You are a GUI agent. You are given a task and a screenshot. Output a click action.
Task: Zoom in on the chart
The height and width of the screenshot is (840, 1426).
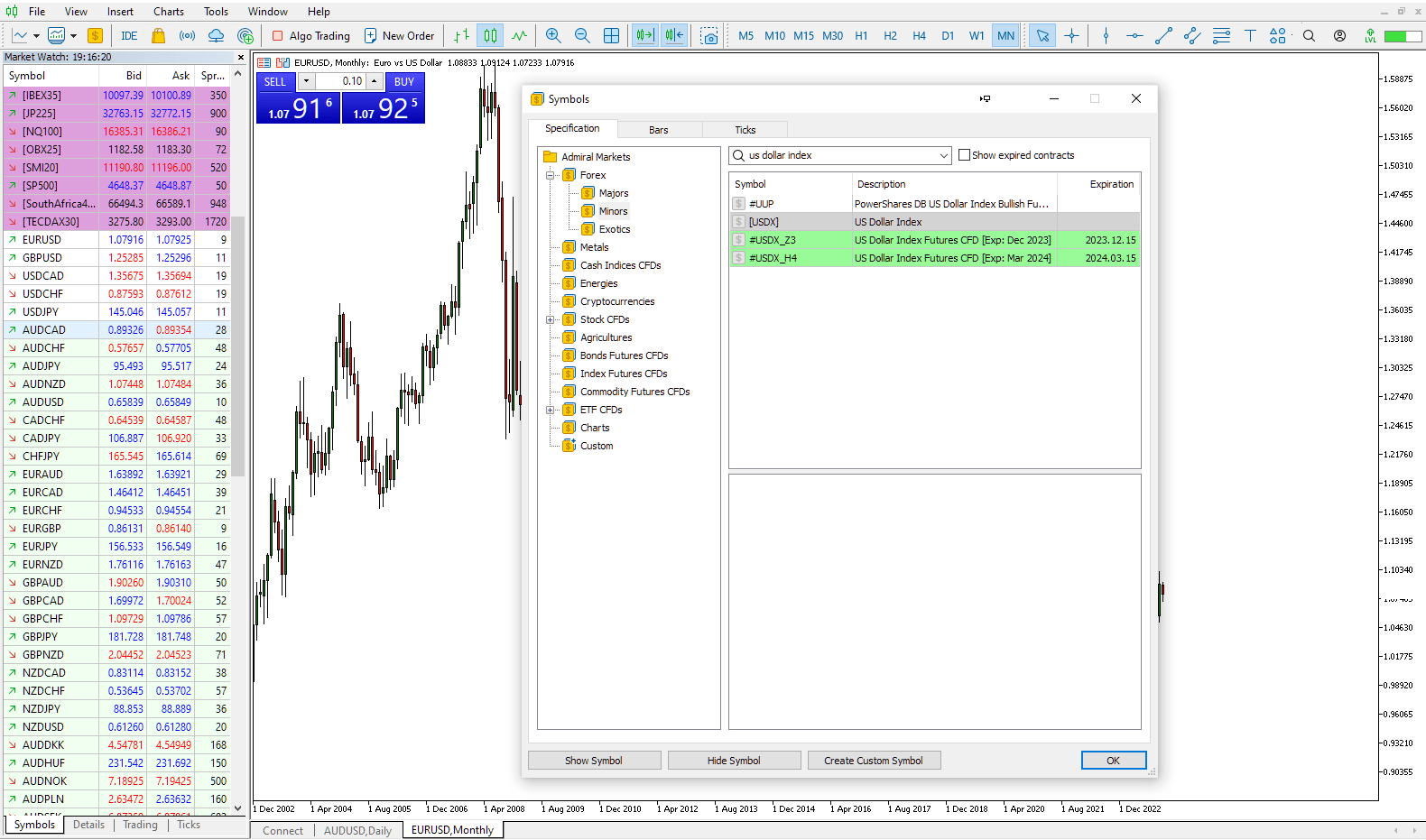pos(553,36)
